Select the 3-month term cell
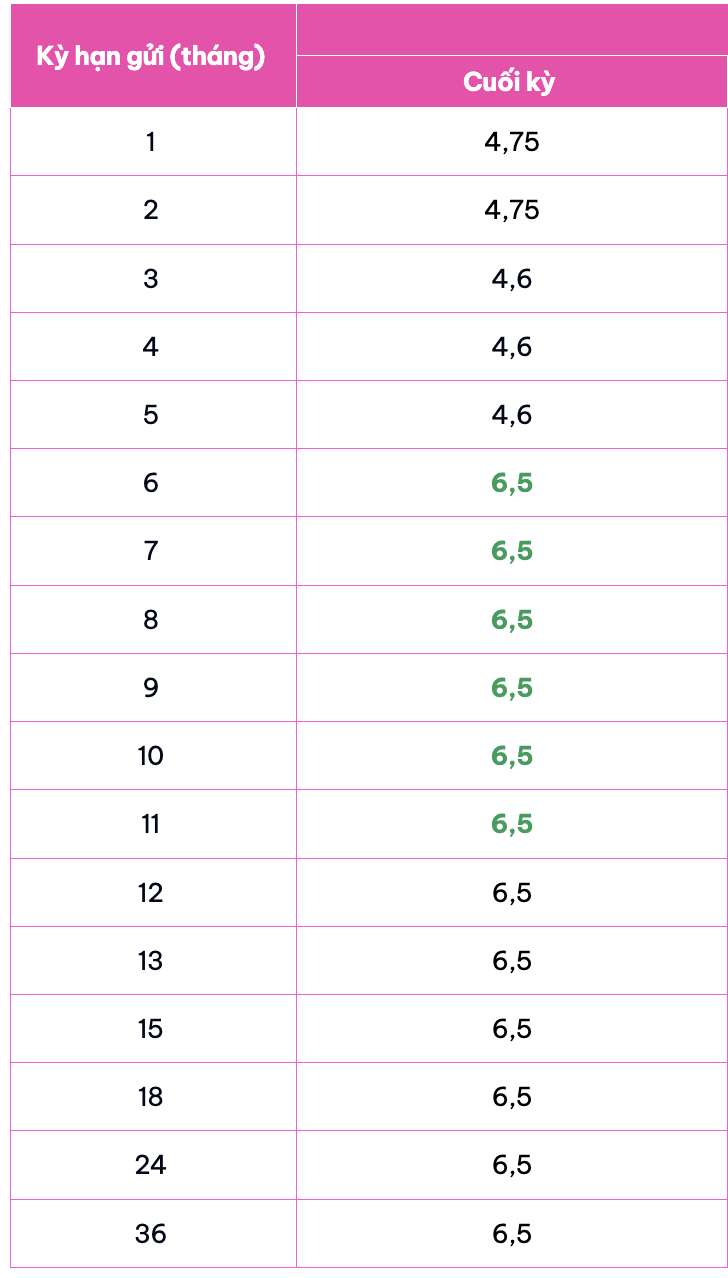 click(151, 278)
